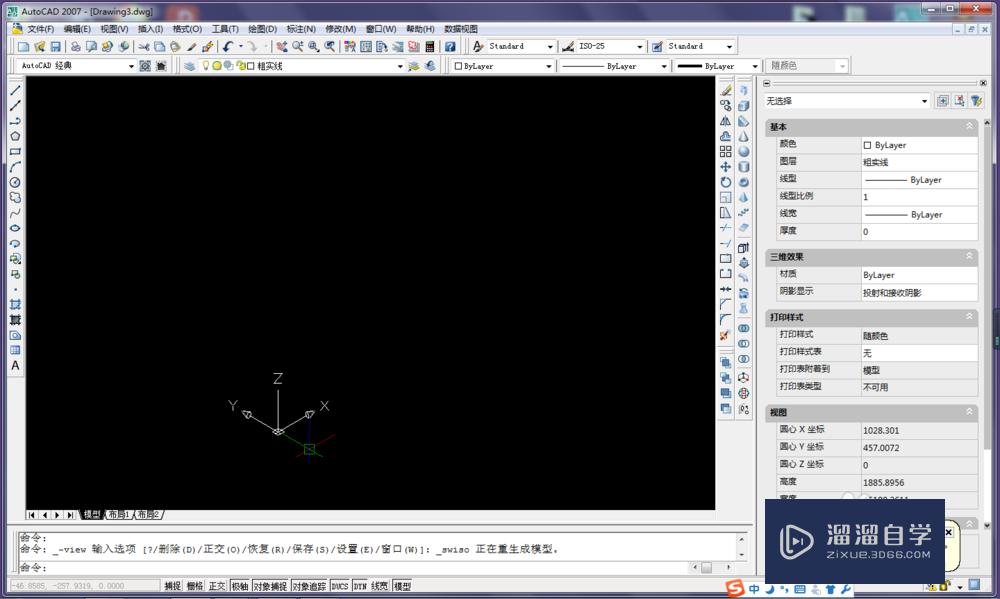1000x599 pixels.
Task: Select the Erase tool on the modify toolbar
Action: [x=726, y=90]
